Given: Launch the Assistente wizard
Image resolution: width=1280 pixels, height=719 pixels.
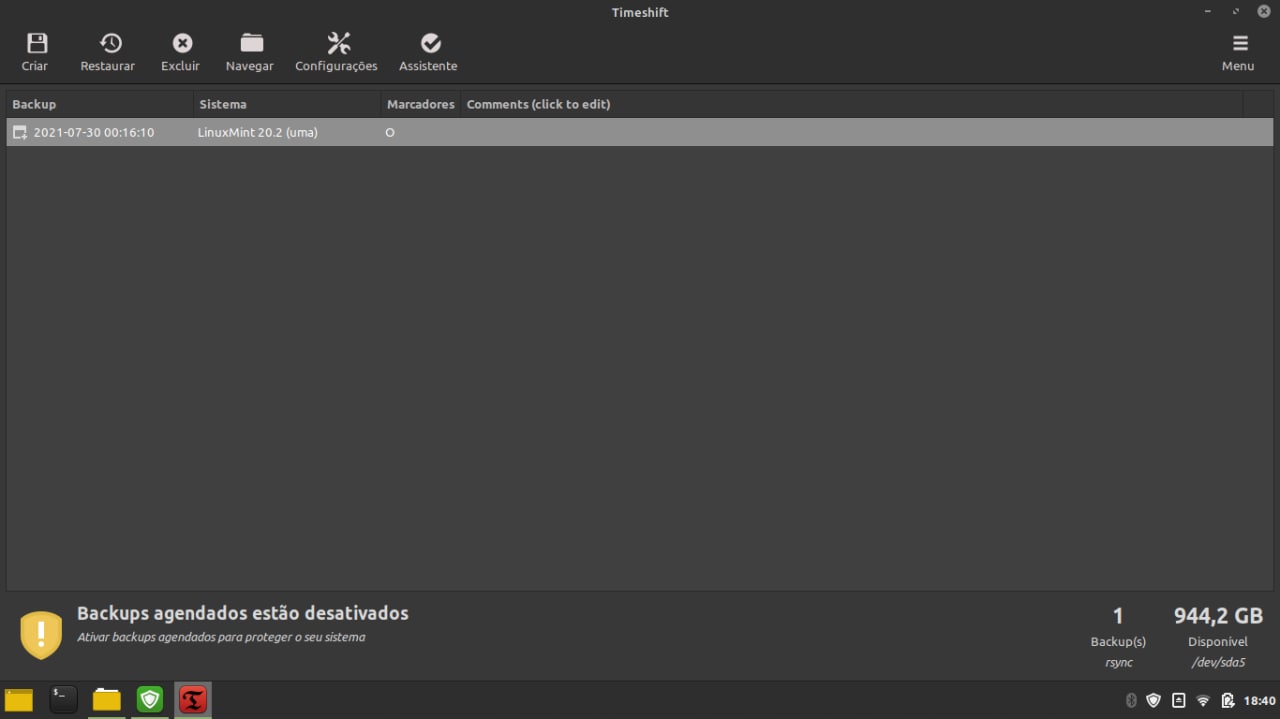Looking at the screenshot, I should click(x=429, y=51).
